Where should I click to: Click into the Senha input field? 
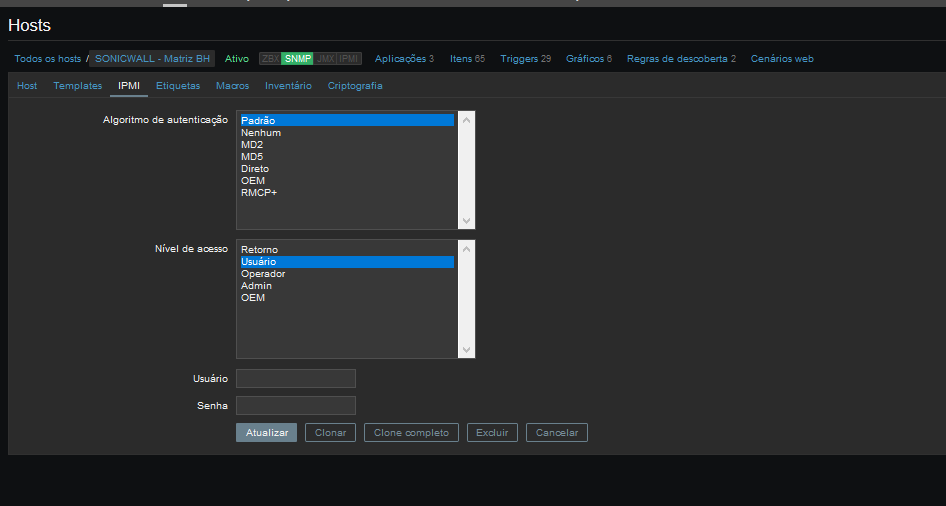296,406
